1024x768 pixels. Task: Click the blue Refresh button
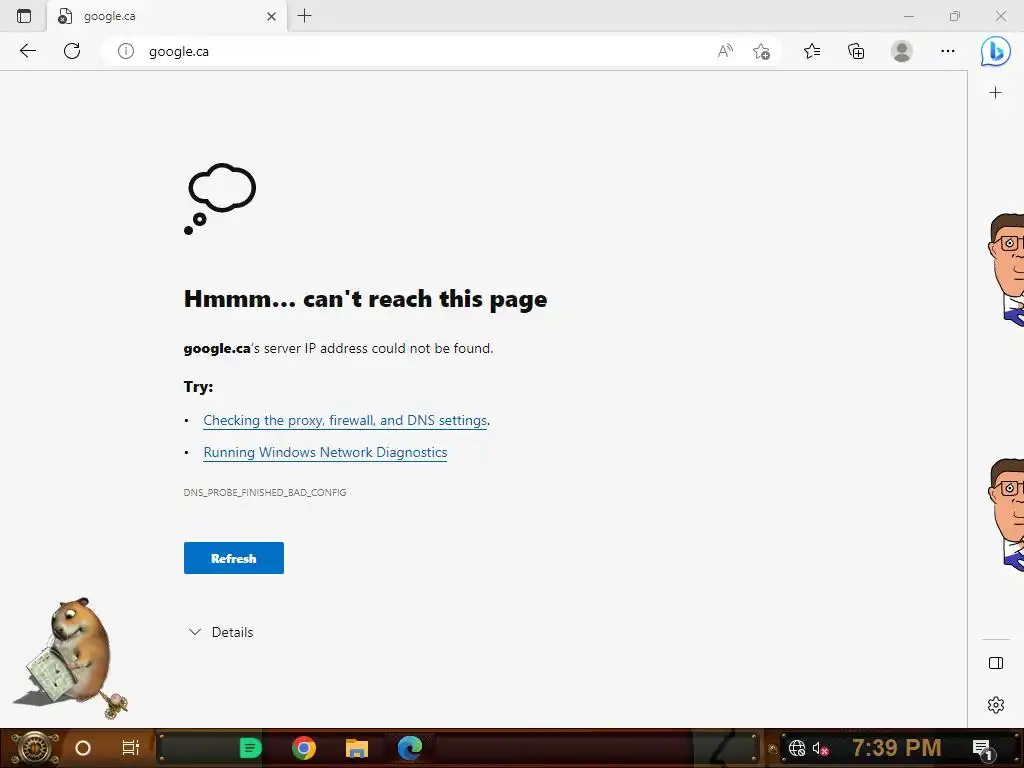point(234,558)
